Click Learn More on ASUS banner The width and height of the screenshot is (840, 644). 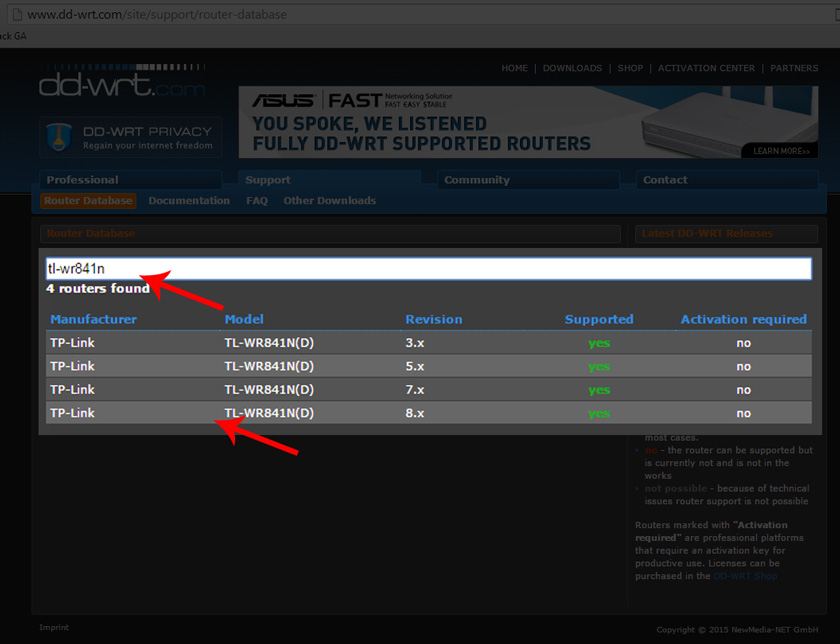[781, 151]
